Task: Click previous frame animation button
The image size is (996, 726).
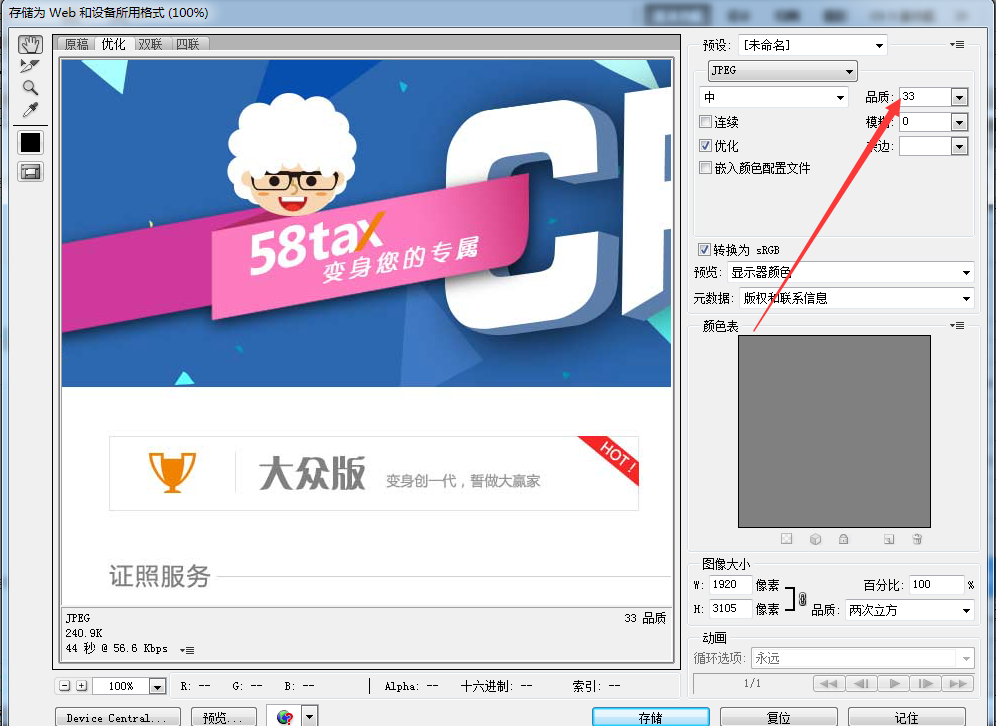Action: [861, 683]
